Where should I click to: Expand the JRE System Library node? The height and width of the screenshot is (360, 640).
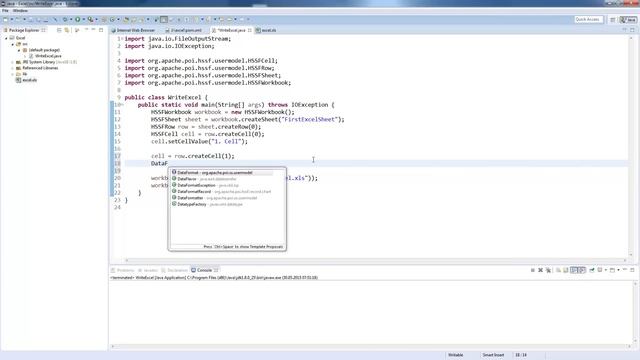(12, 62)
